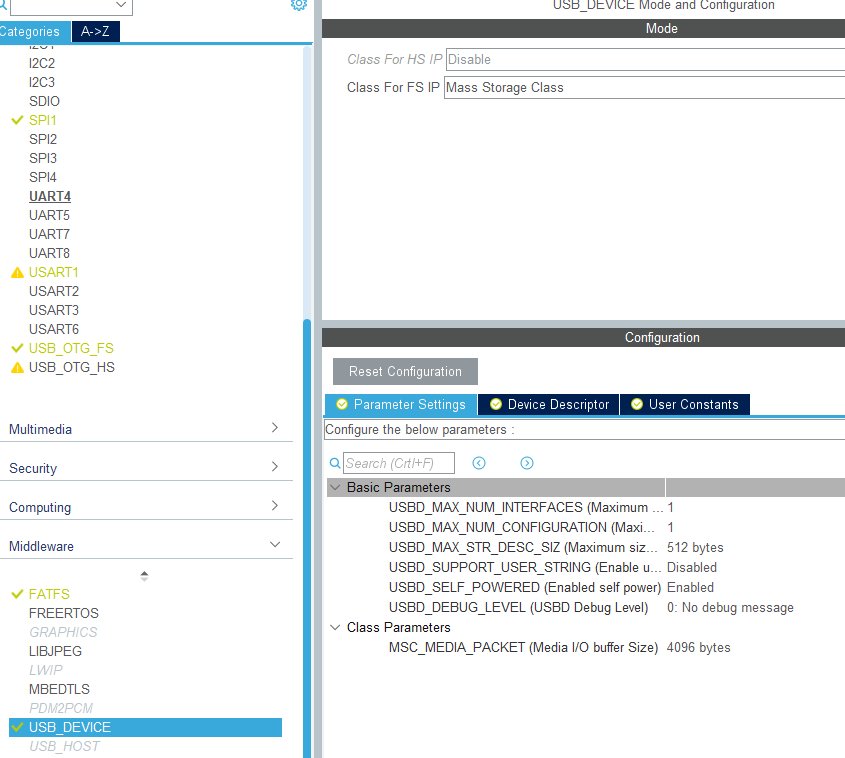Image resolution: width=845 pixels, height=758 pixels.
Task: Select the Parameter Settings tab
Action: pyautogui.click(x=401, y=405)
